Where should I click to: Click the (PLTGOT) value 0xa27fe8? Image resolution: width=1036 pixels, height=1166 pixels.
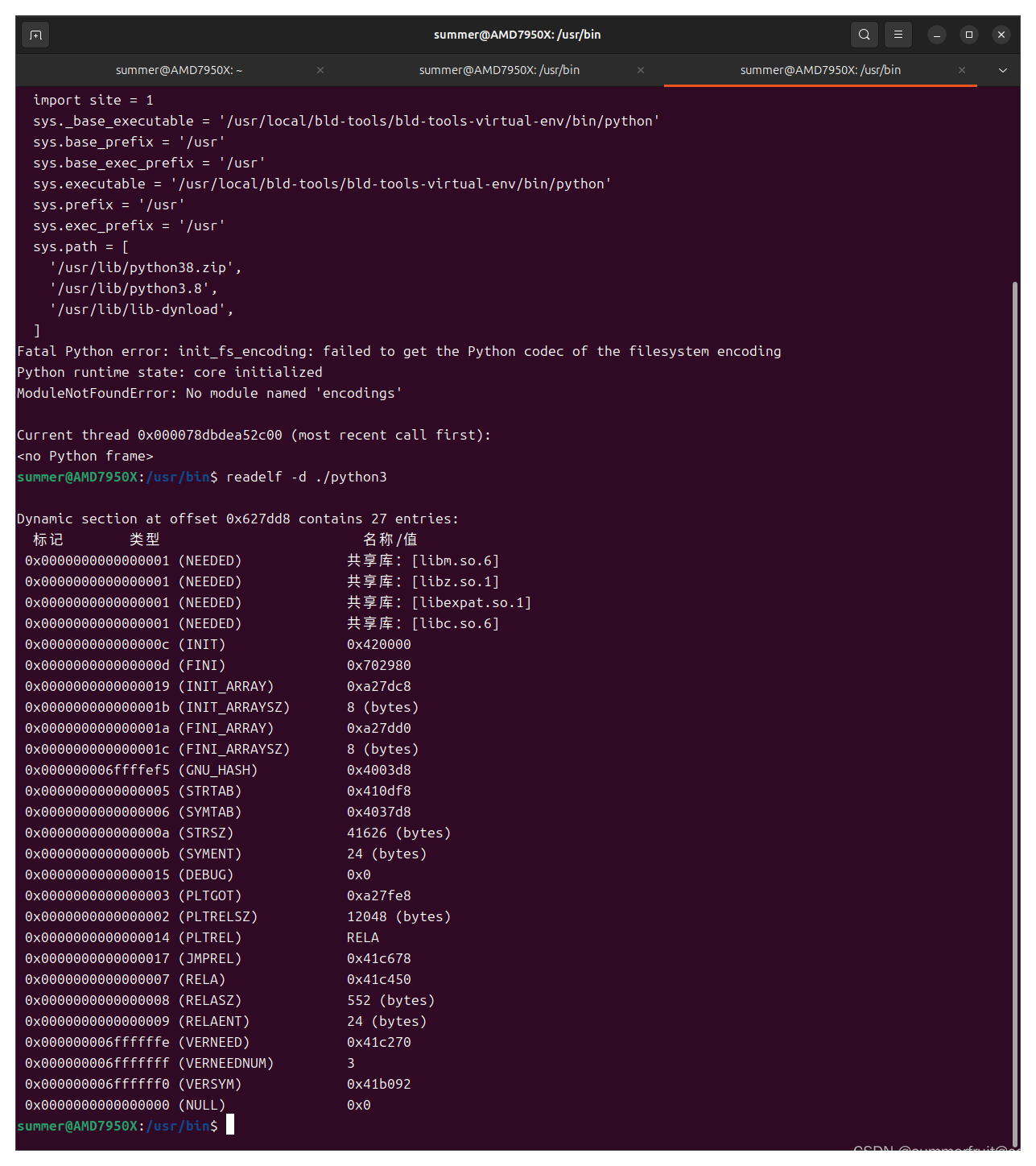coord(379,895)
